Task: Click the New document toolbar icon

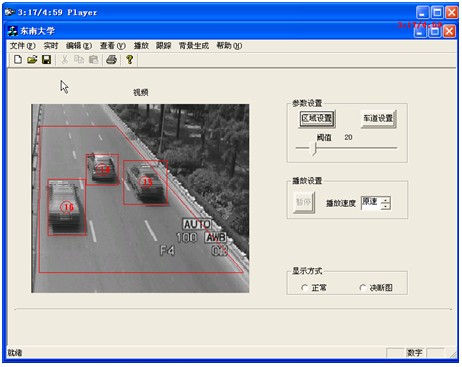Action: tap(18, 60)
